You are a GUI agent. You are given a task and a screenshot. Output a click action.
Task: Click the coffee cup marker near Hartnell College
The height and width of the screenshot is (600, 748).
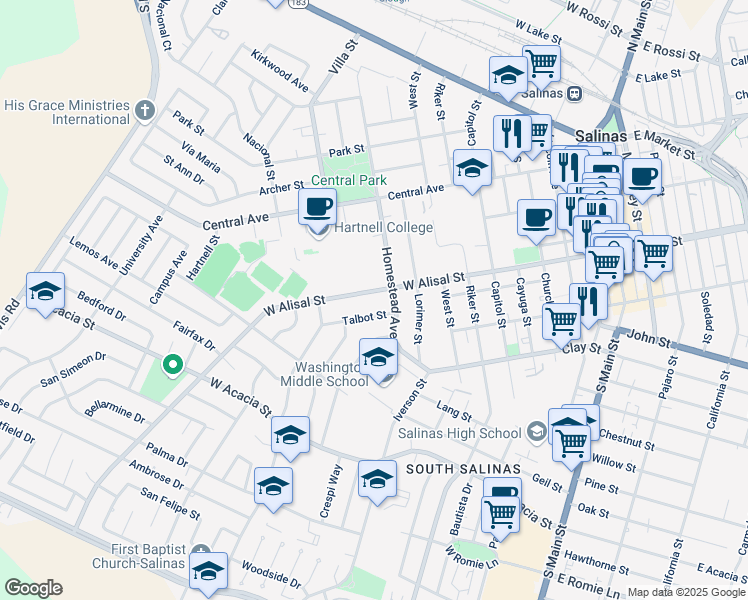317,207
